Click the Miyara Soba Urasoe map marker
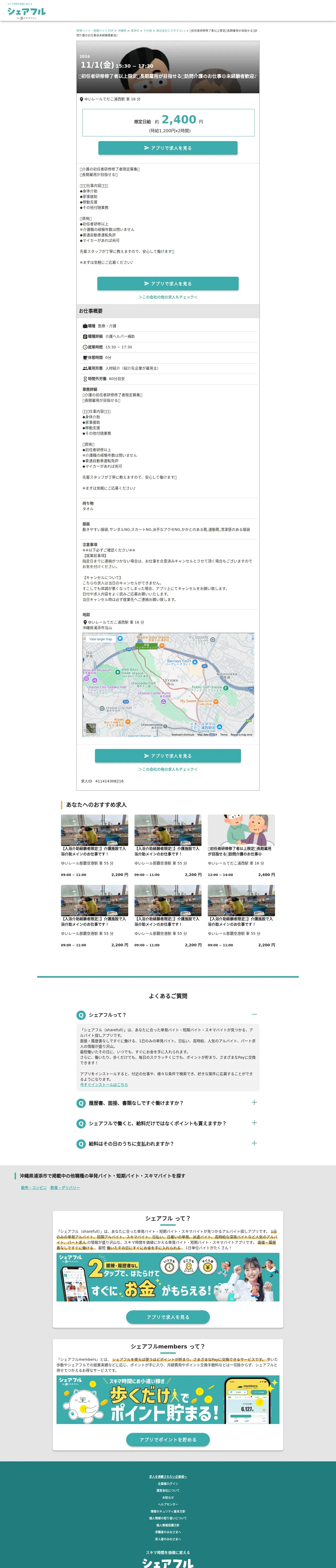336x1568 pixels. pos(162,645)
